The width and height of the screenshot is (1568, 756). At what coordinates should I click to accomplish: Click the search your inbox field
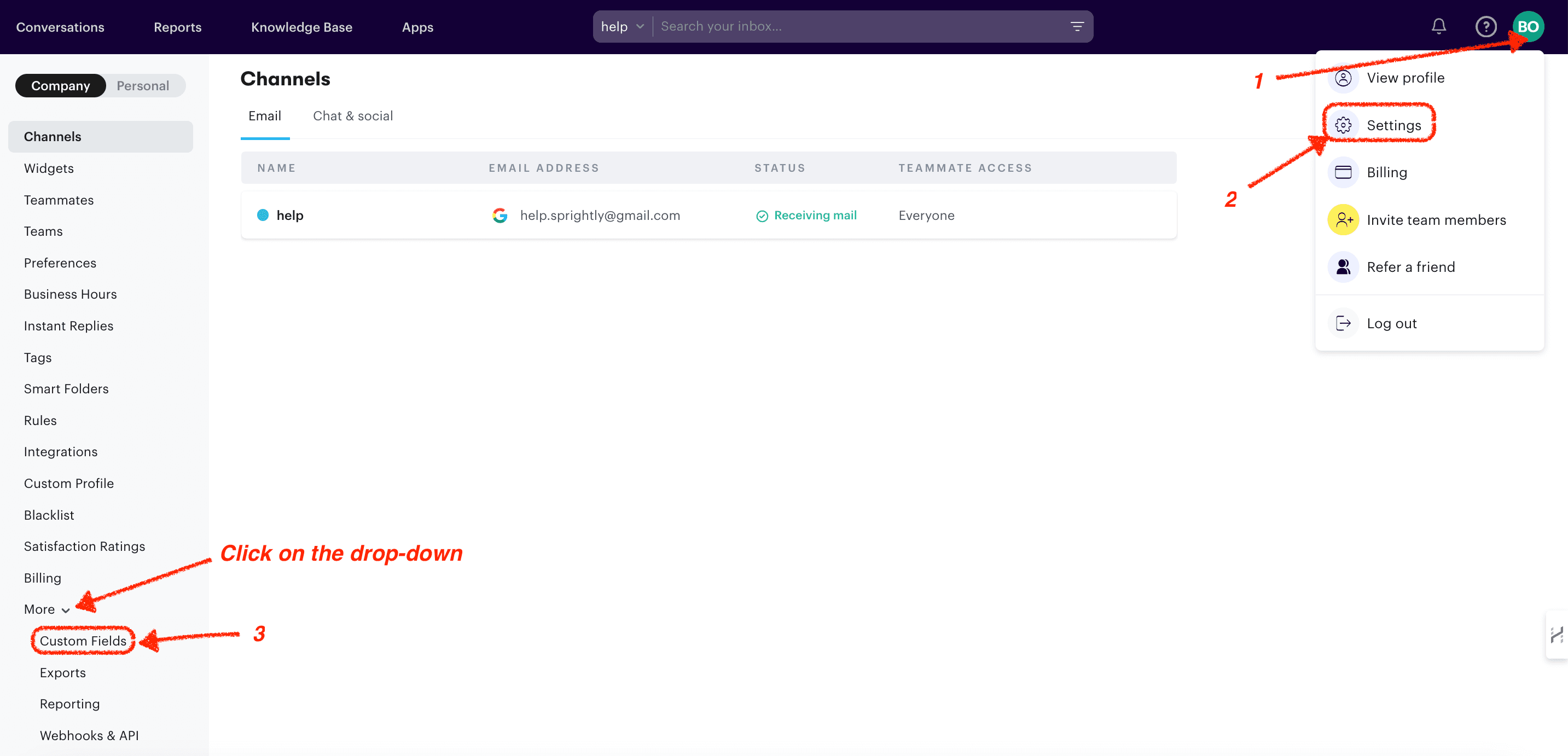coord(791,26)
